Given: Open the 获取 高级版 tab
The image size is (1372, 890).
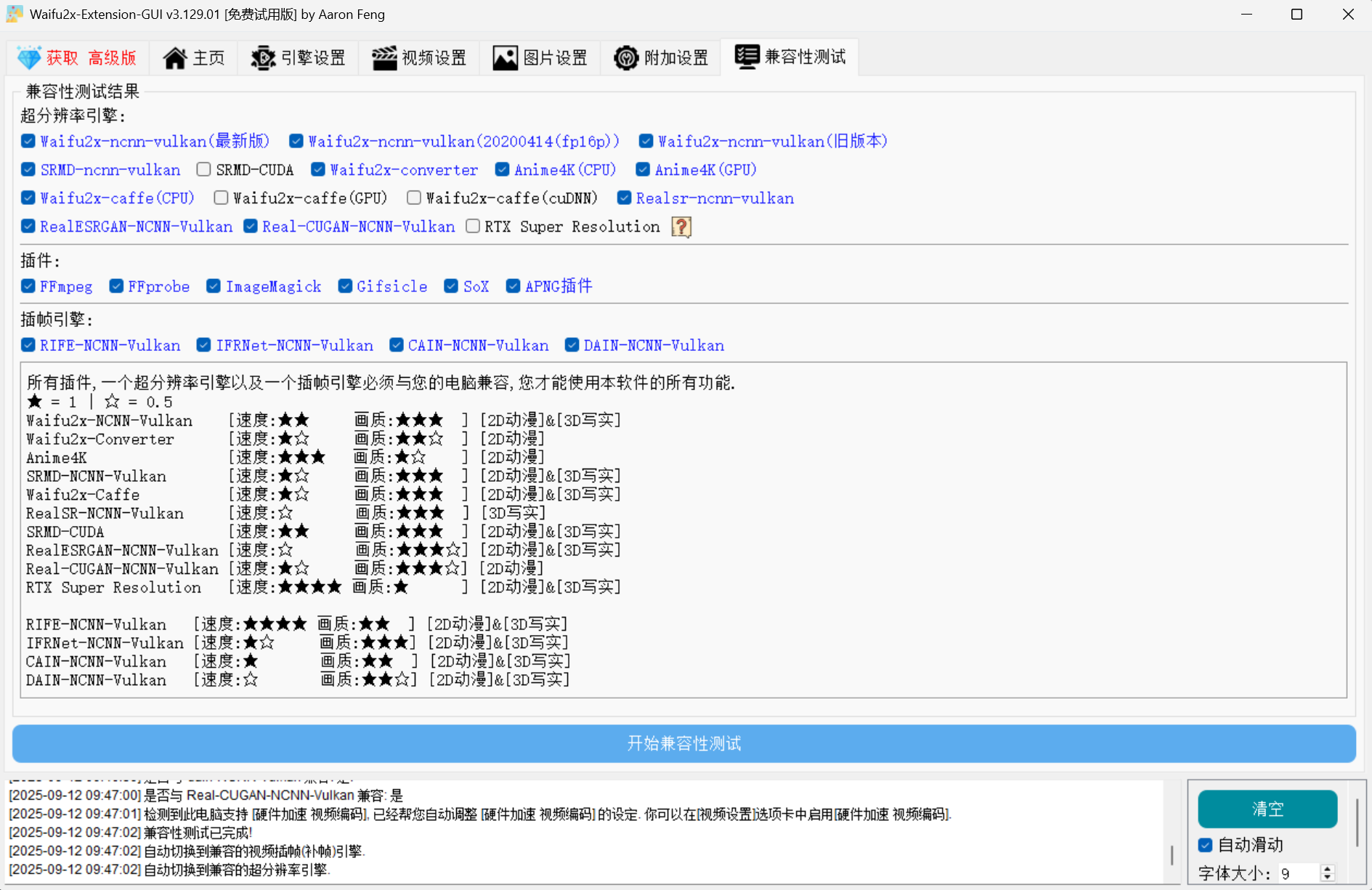Looking at the screenshot, I should (x=78, y=57).
